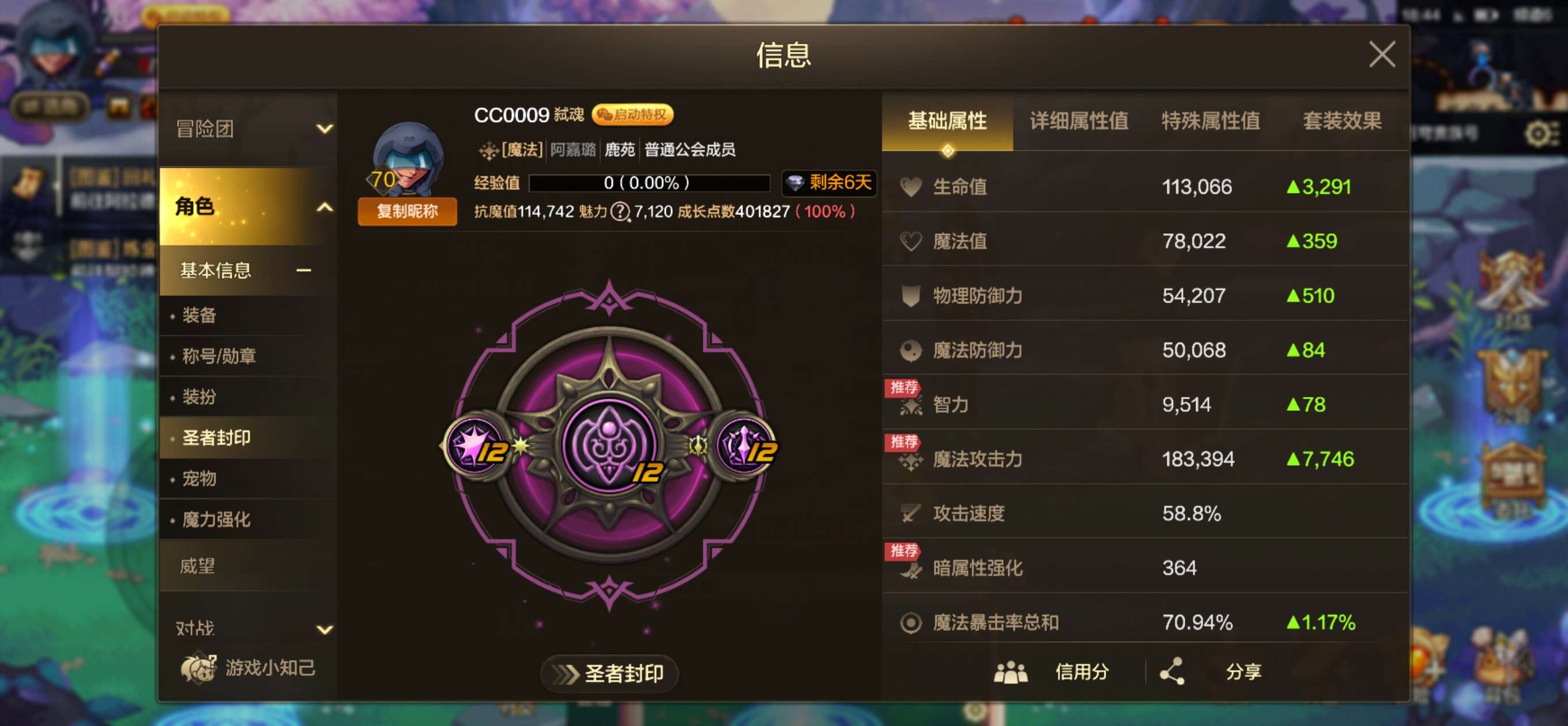Open the charm help question mark icon

pos(620,212)
